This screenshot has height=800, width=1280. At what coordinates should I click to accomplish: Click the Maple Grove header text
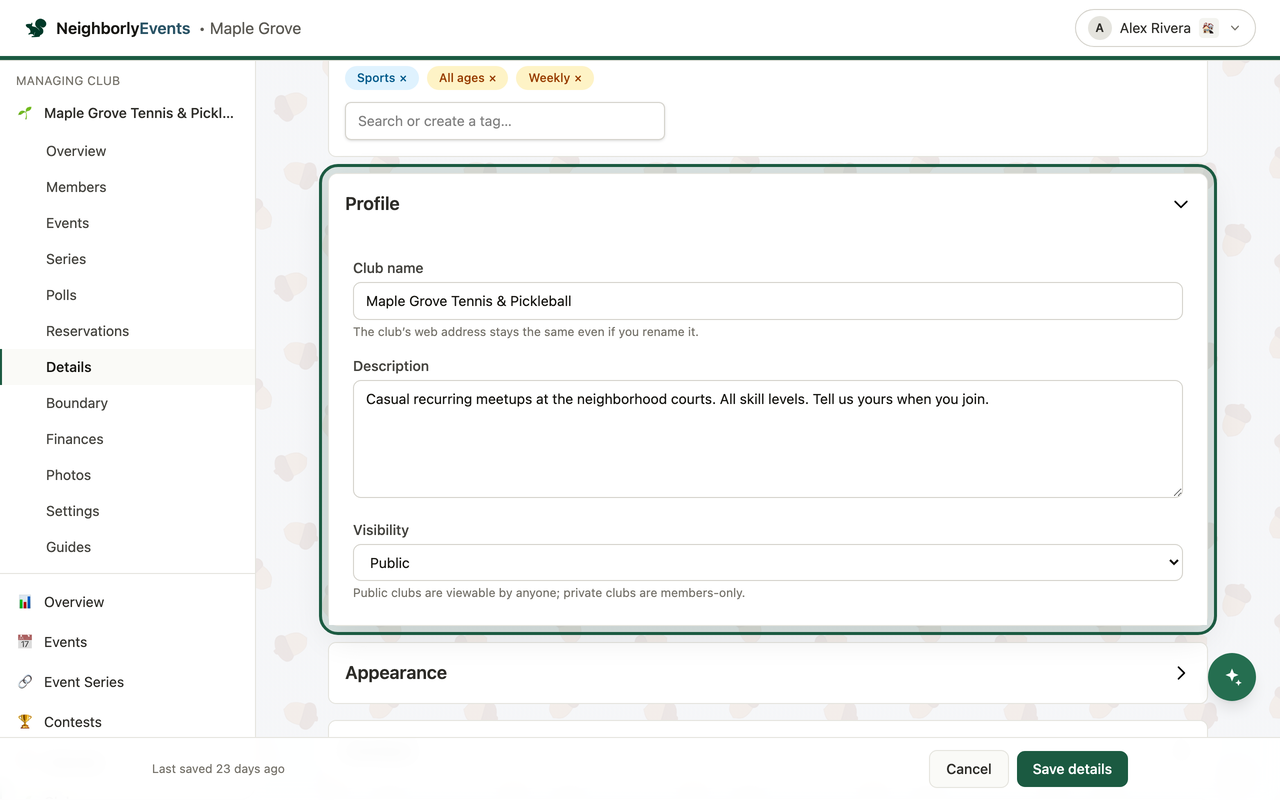point(255,28)
